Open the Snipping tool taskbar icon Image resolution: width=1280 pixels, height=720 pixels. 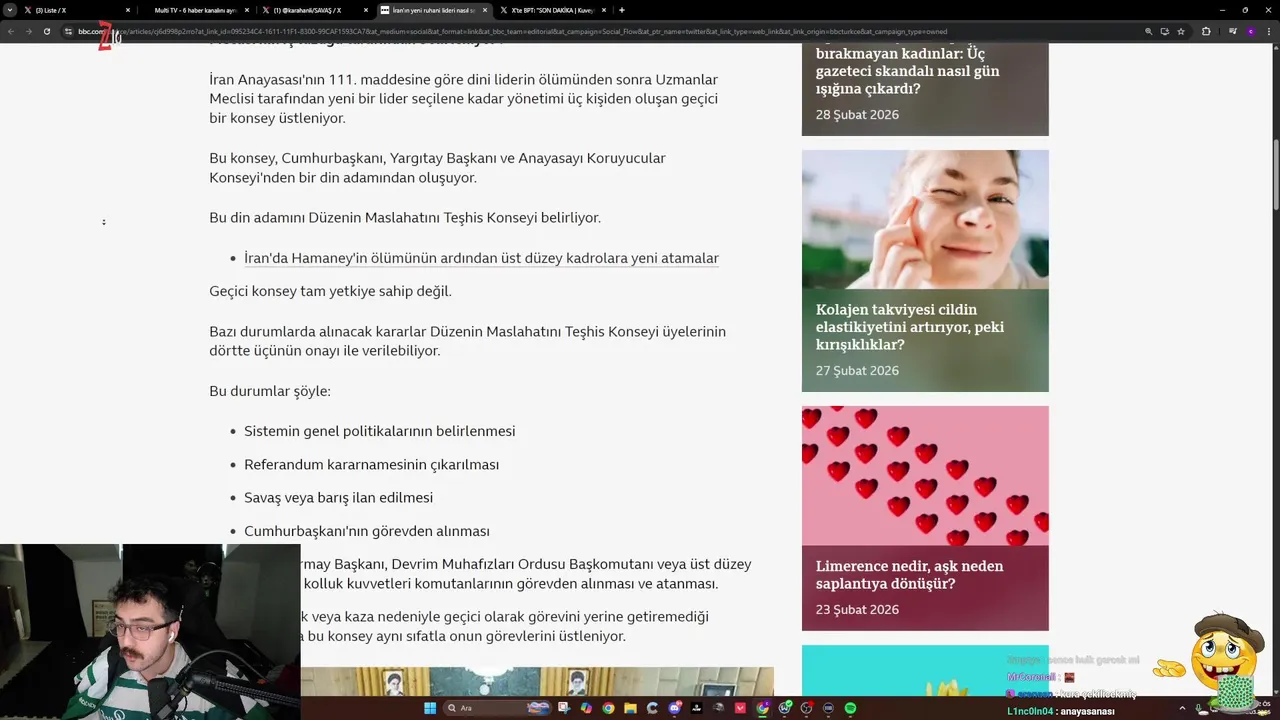564,708
